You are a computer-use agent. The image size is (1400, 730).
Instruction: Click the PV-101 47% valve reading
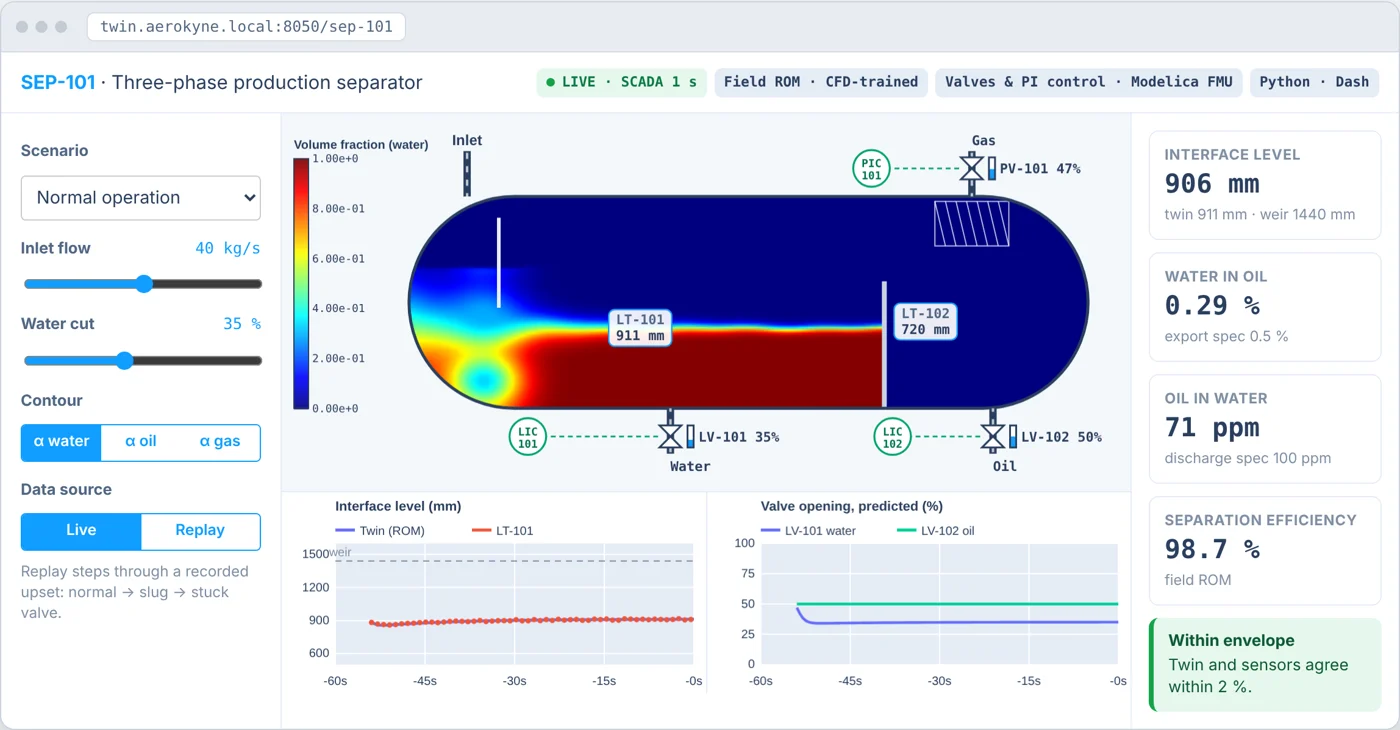(1040, 169)
